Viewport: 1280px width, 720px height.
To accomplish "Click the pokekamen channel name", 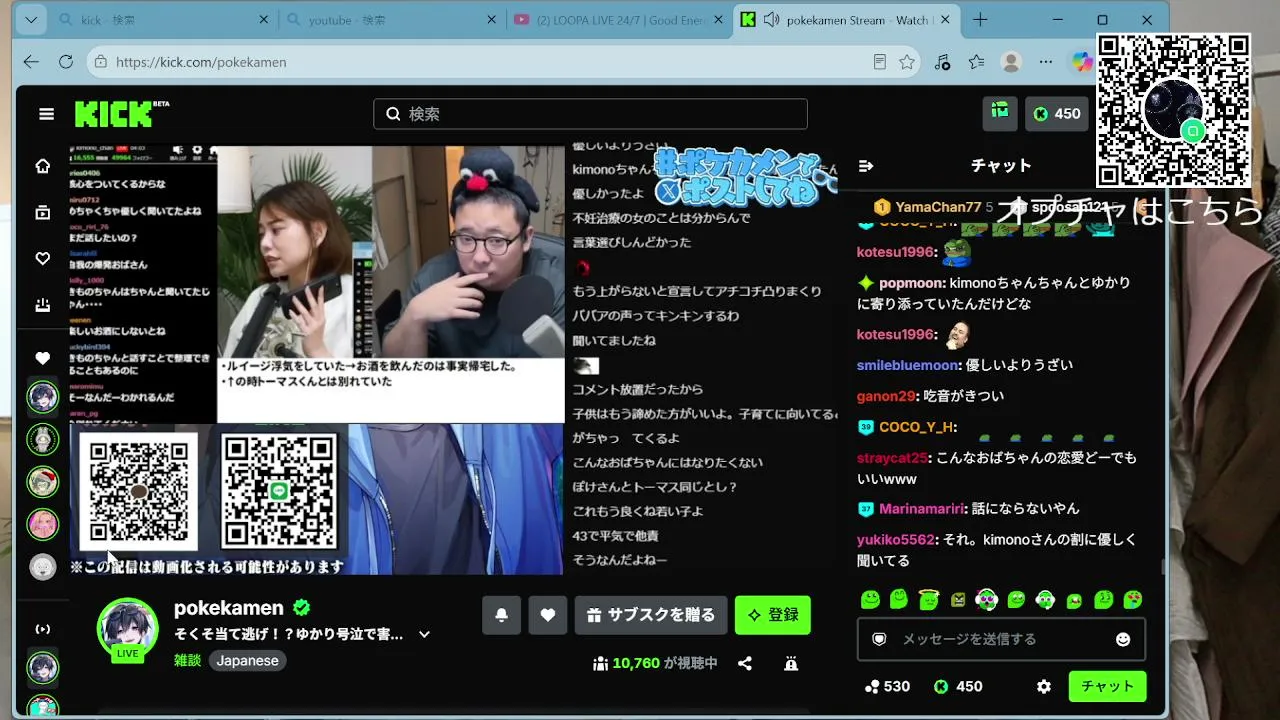I will 229,608.
